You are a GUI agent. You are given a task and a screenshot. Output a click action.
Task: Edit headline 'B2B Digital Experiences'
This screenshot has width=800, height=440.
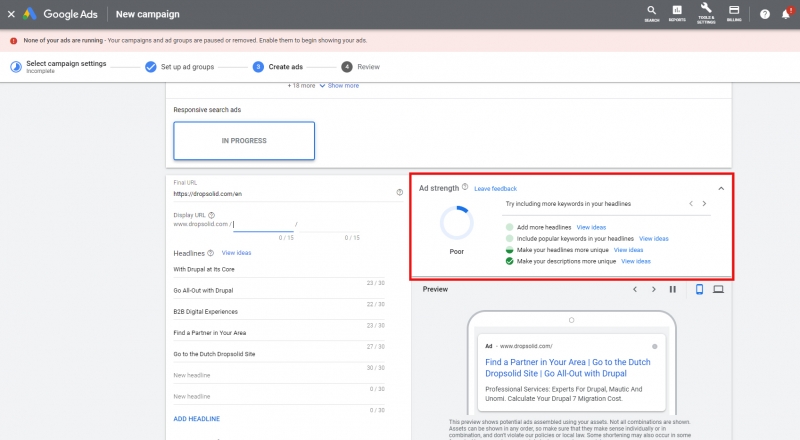point(279,312)
